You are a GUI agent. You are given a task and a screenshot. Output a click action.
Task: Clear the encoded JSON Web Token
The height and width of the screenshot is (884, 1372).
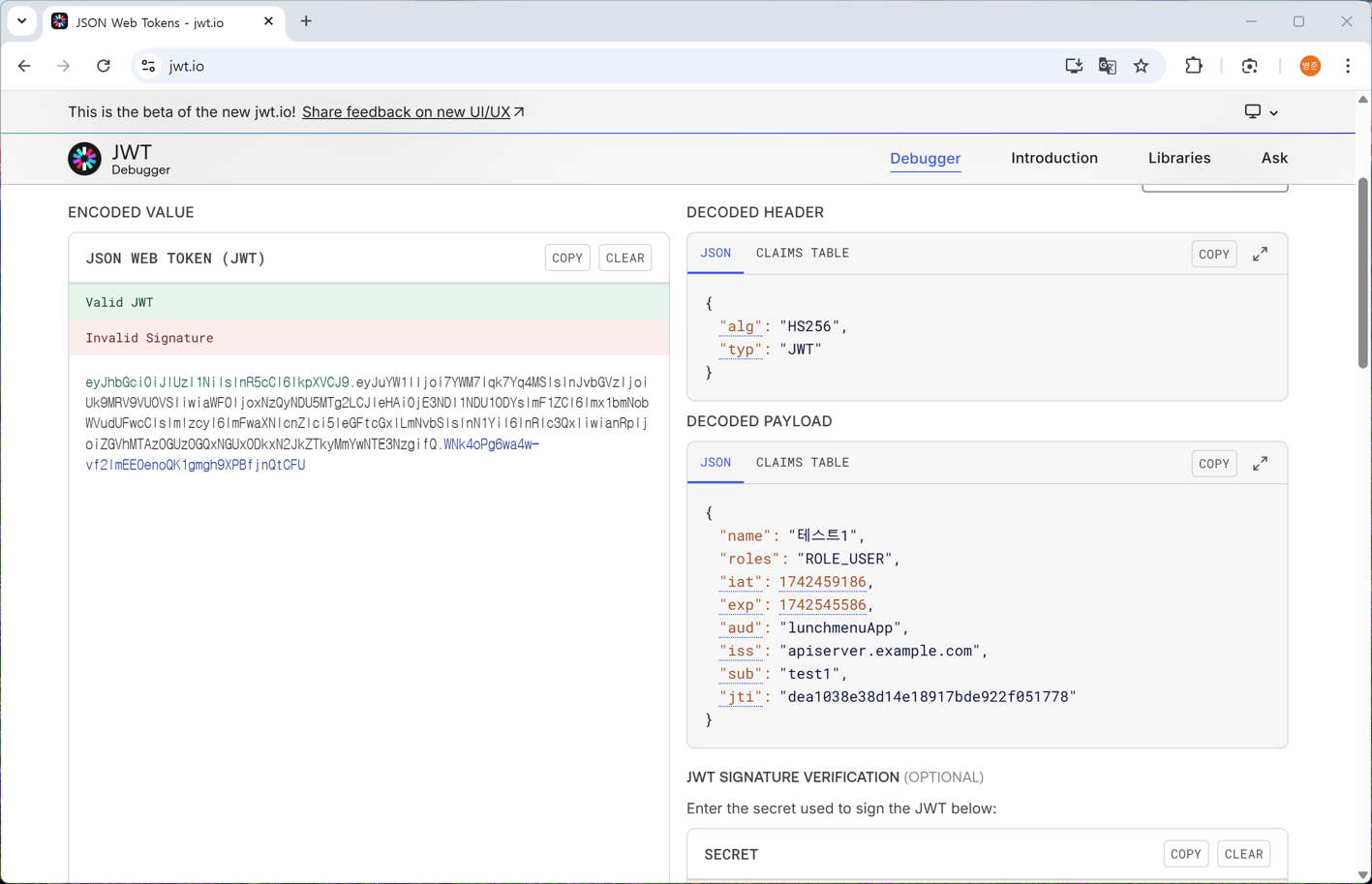click(625, 259)
